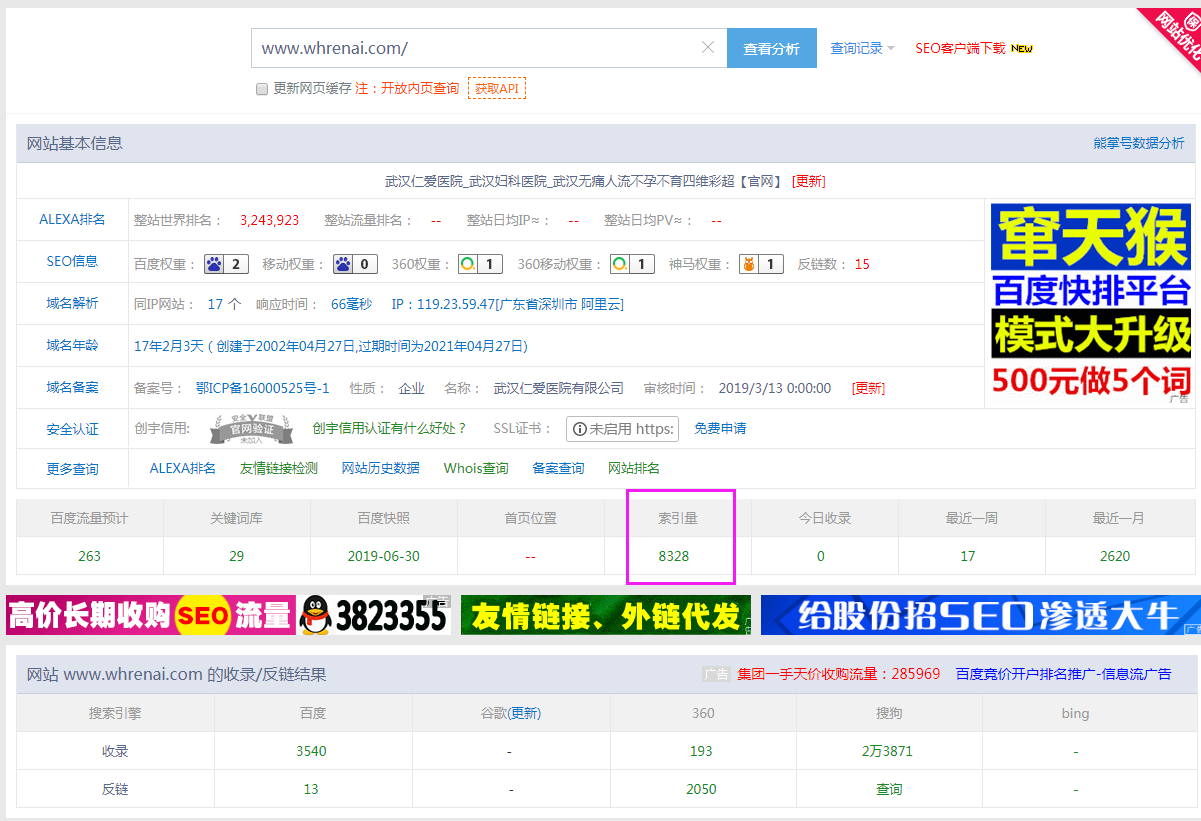Click the 高价长期收购SEO流量 banner

[x=227, y=615]
